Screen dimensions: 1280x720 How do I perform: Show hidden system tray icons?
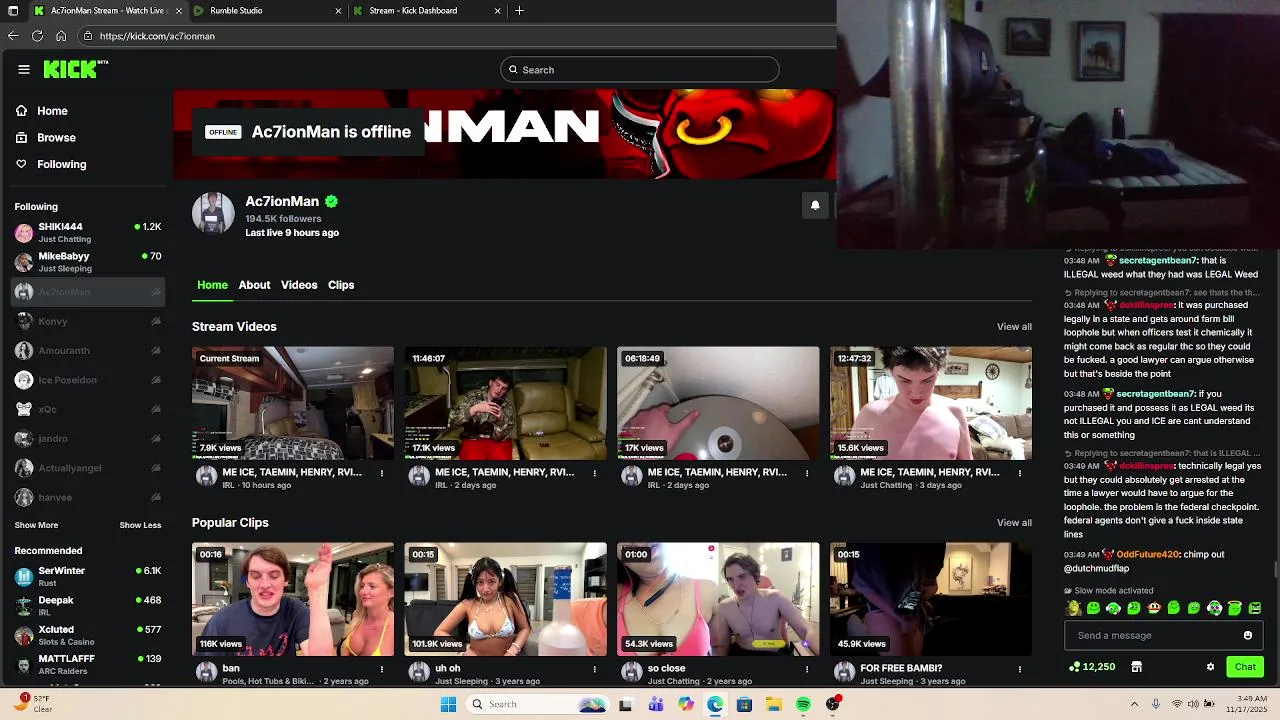pyautogui.click(x=1135, y=704)
